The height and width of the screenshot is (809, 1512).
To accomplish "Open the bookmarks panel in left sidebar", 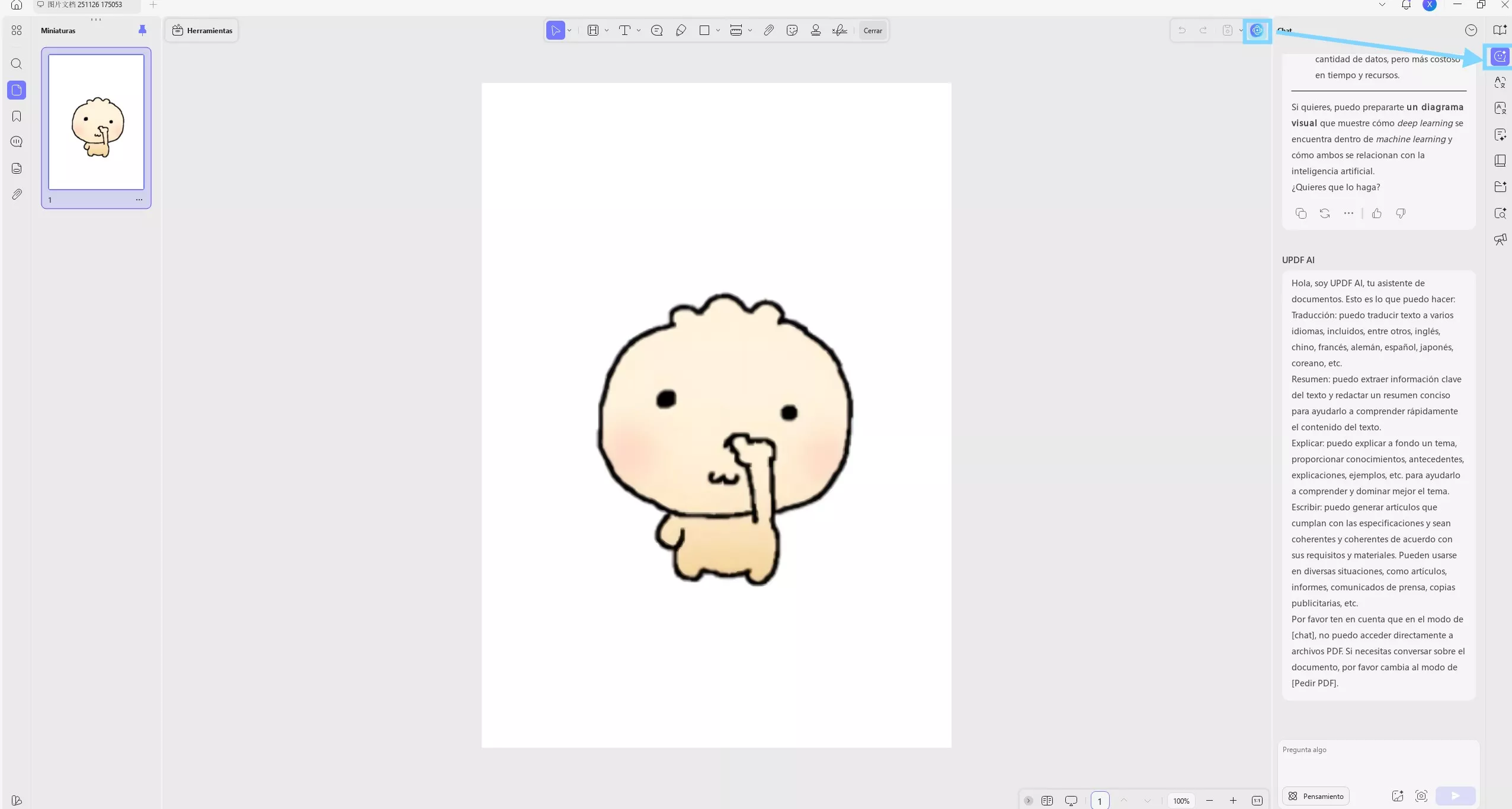I will point(17,116).
